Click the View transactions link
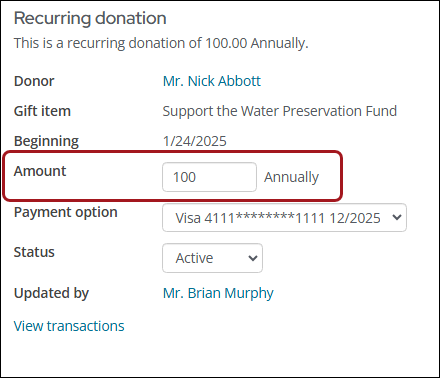This screenshot has height=378, width=440. click(x=69, y=326)
